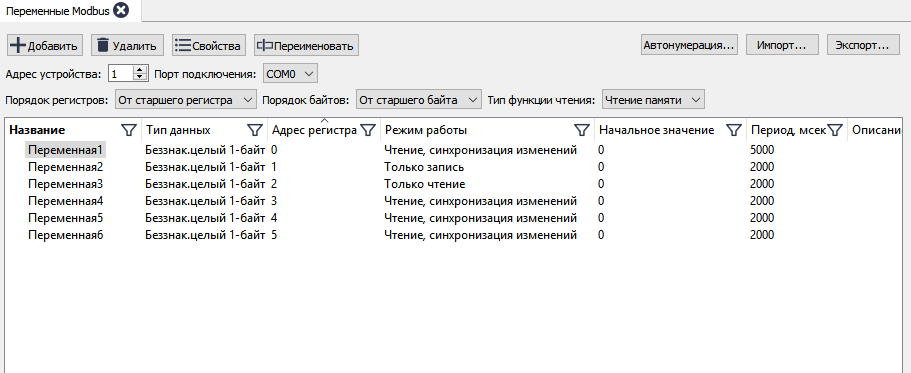This screenshot has width=911, height=373.
Task: Click period 2000 of Переменная5
Action: (762, 218)
